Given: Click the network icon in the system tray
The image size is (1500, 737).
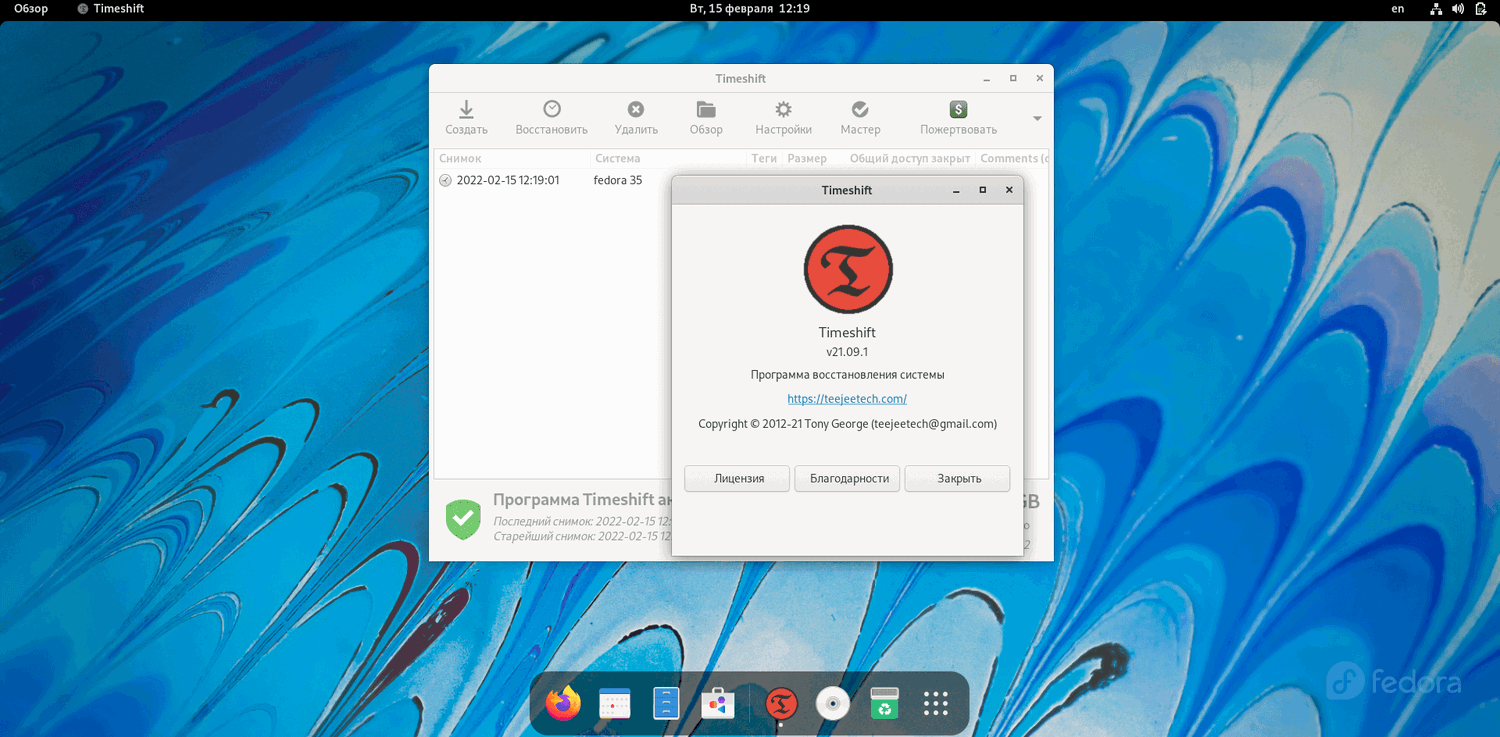Looking at the screenshot, I should pyautogui.click(x=1436, y=9).
